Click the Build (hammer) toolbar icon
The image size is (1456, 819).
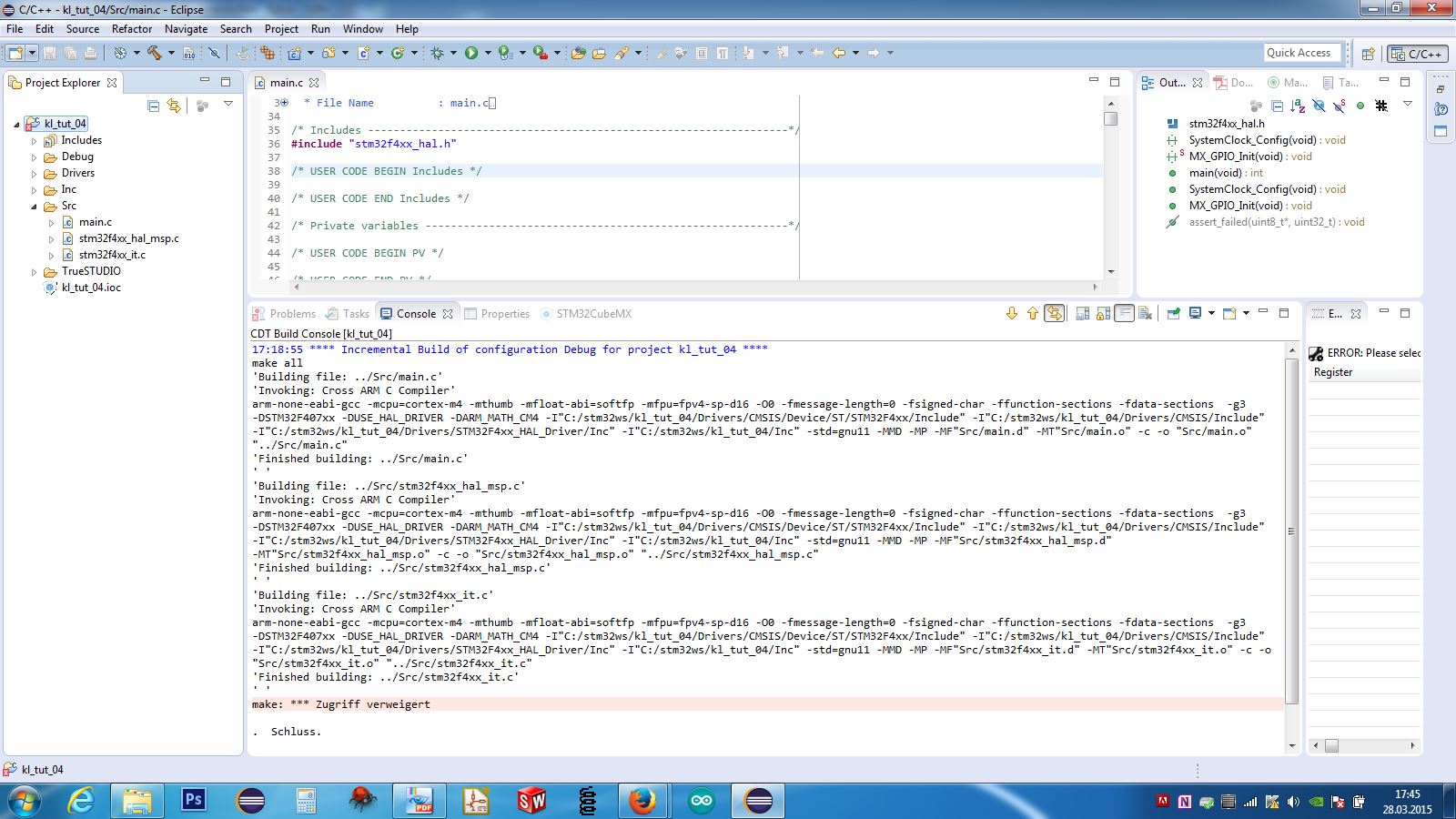click(154, 53)
